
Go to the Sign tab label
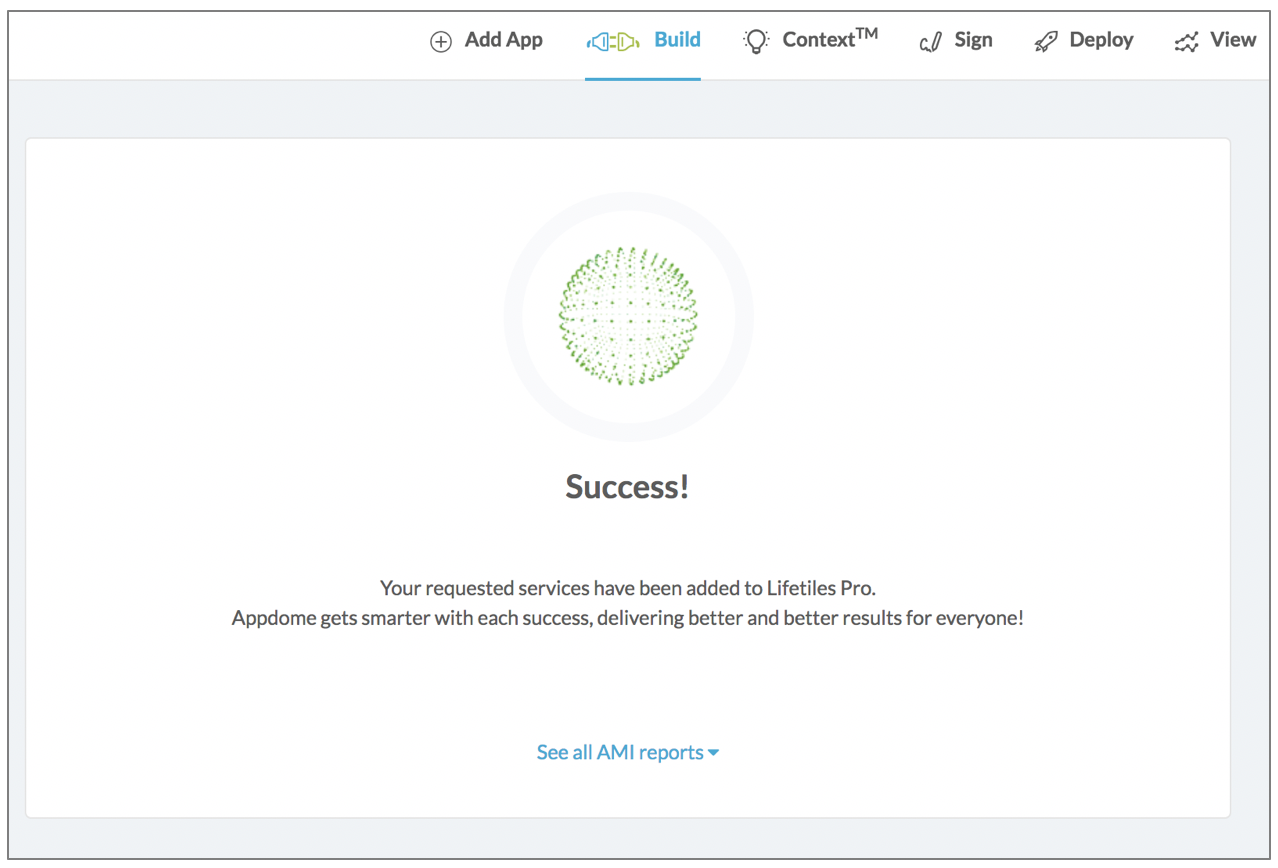(973, 40)
